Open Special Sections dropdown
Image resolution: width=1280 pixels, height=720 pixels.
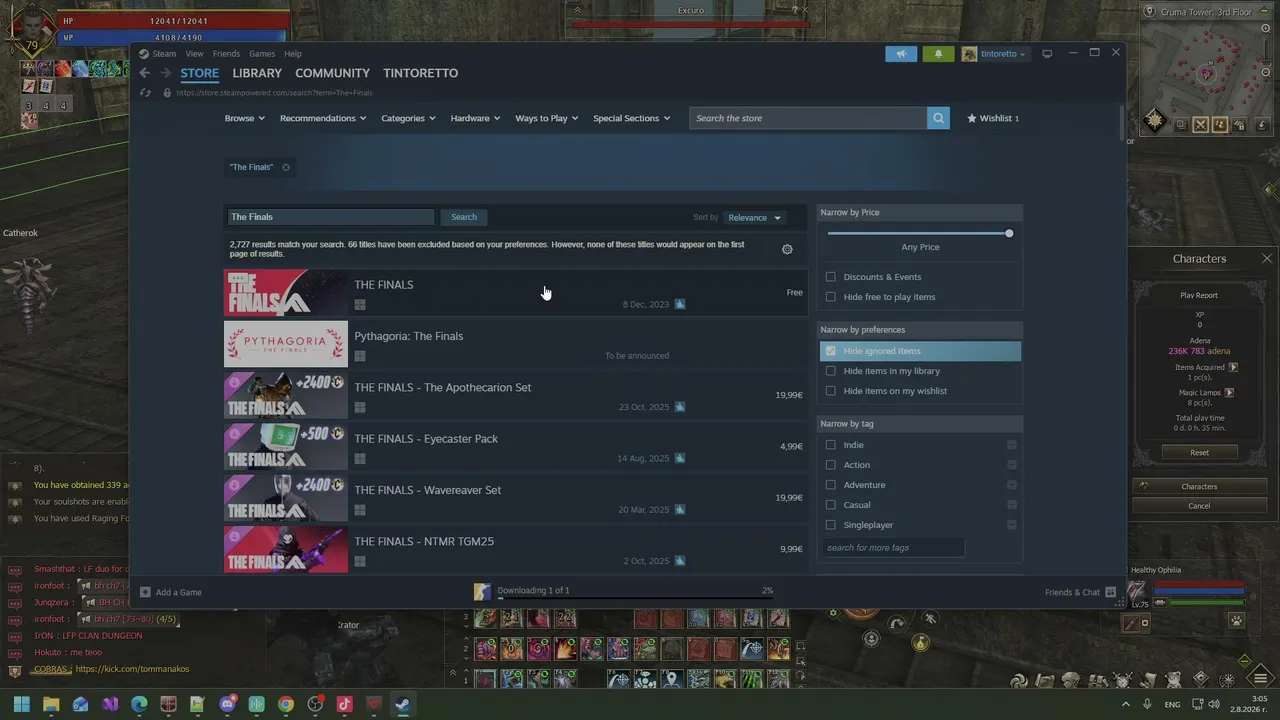(631, 118)
